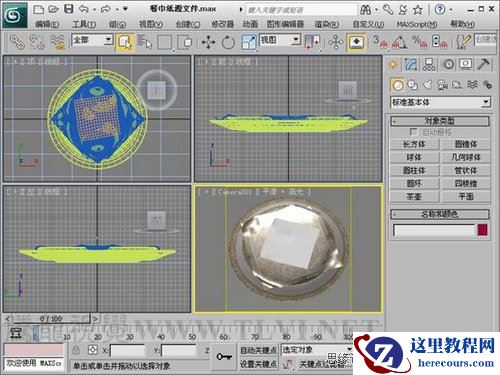Select the Rotate tool

(x=228, y=42)
